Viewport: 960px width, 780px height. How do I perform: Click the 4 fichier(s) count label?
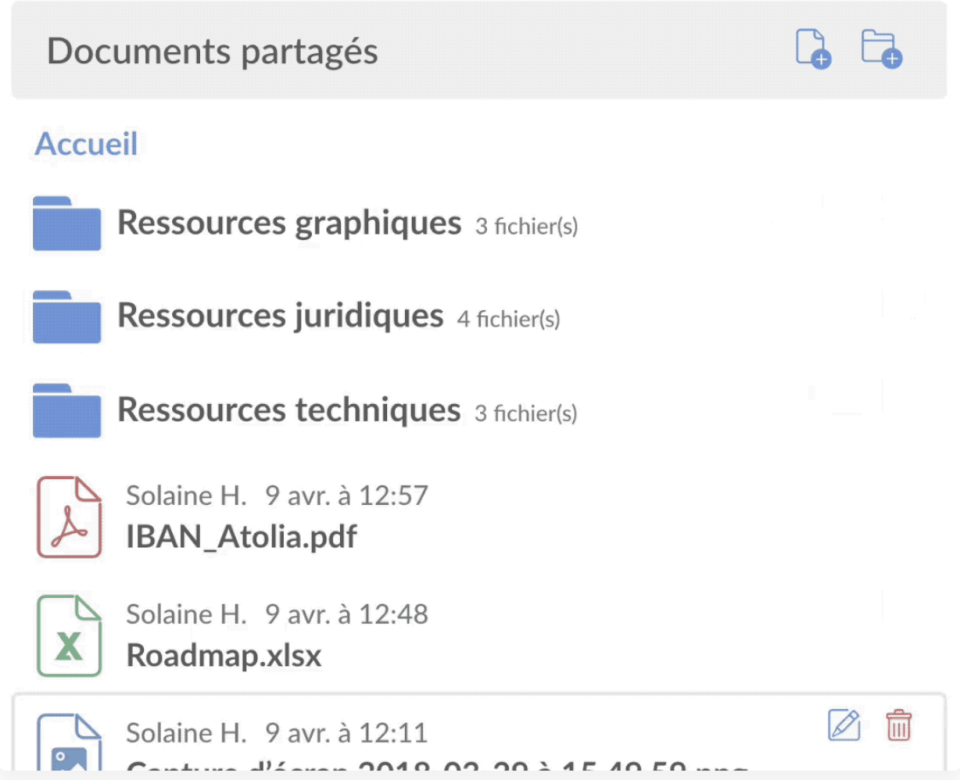tap(509, 319)
